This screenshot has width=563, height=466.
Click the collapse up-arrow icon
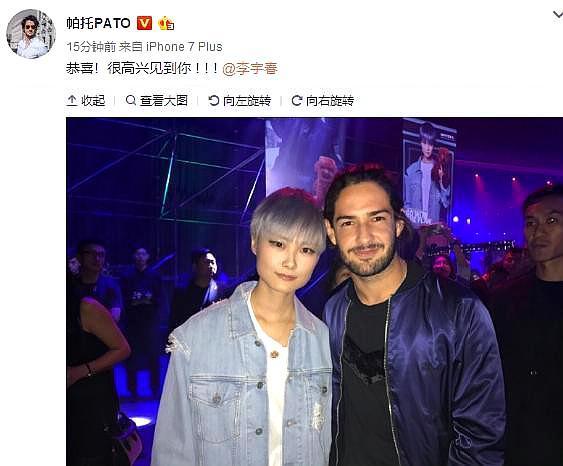click(72, 101)
